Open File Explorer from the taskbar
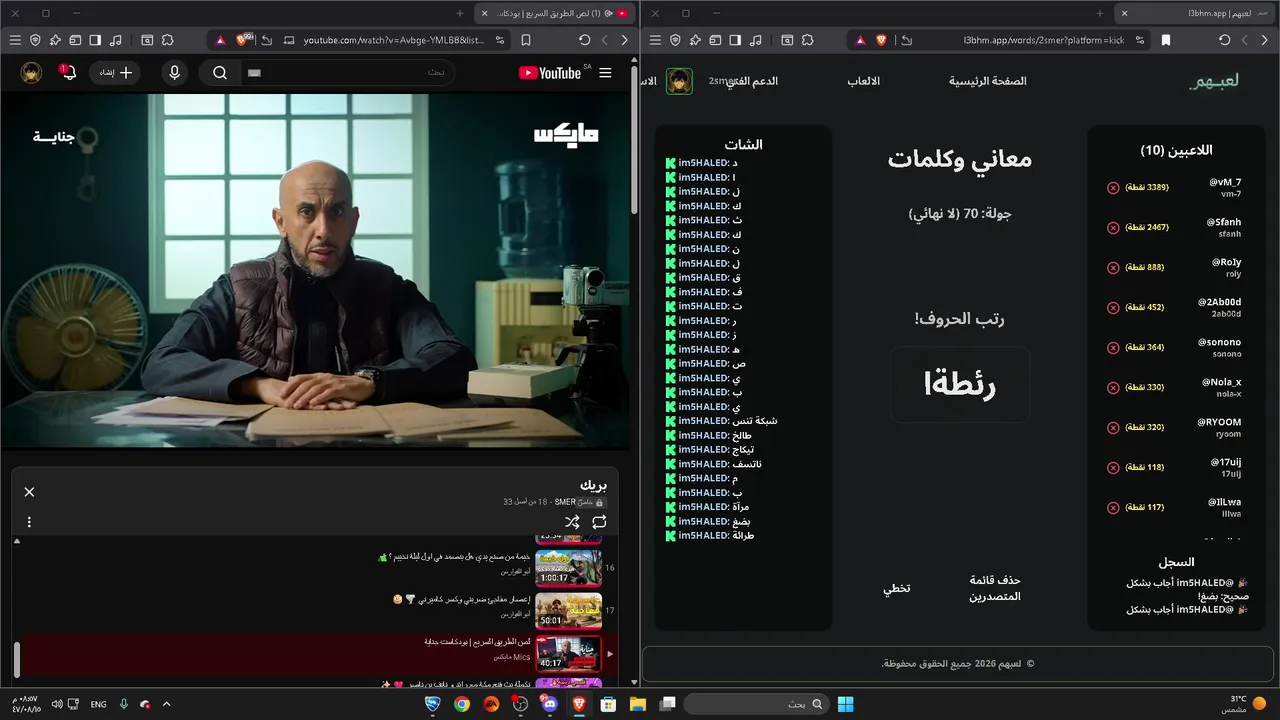The image size is (1280, 720). click(637, 704)
